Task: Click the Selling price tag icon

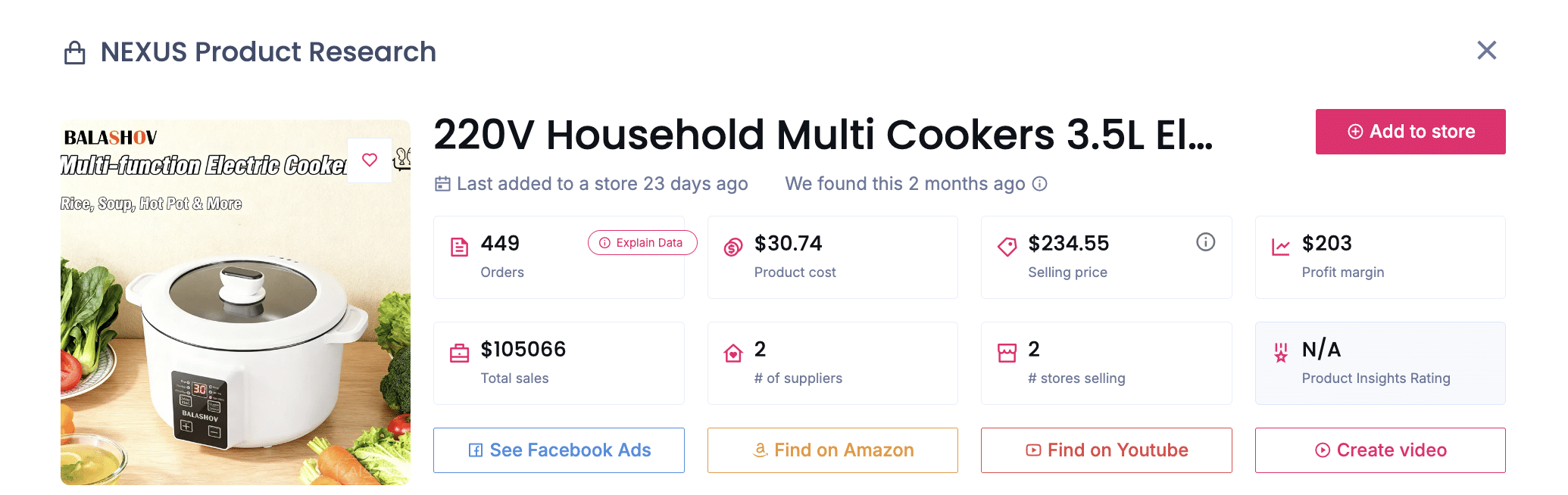Action: tap(1007, 247)
